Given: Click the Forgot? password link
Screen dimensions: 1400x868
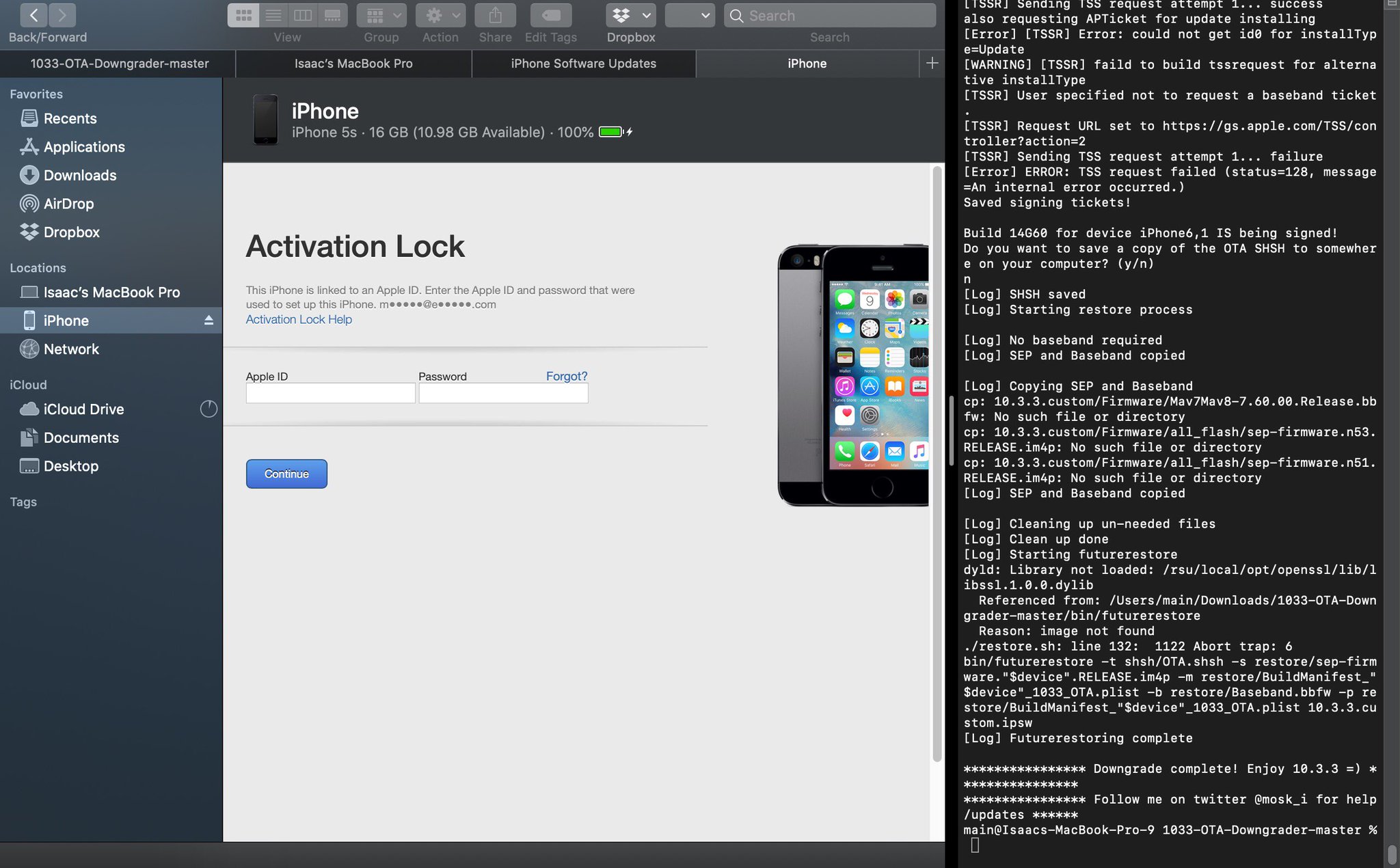Looking at the screenshot, I should click(x=566, y=376).
